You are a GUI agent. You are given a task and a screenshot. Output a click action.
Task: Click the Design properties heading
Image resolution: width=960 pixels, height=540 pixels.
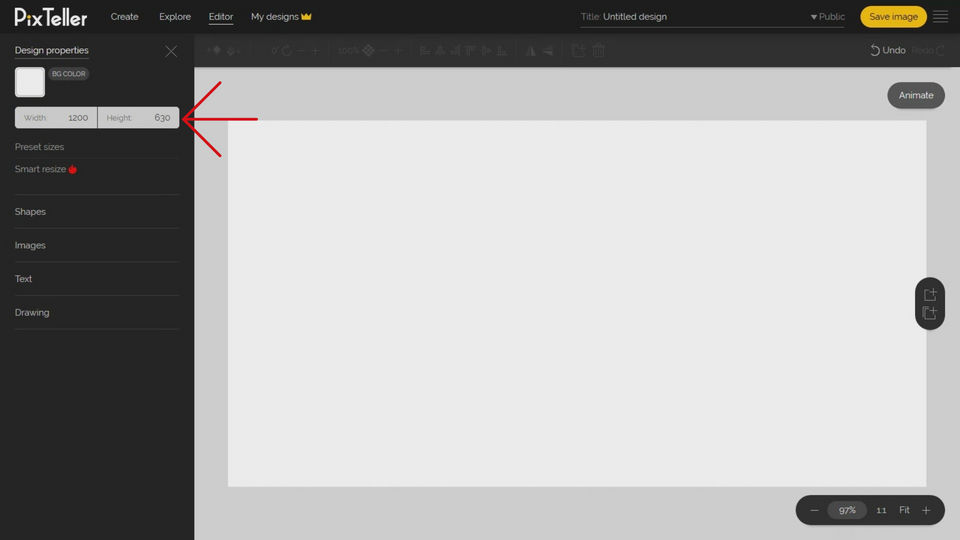click(51, 50)
